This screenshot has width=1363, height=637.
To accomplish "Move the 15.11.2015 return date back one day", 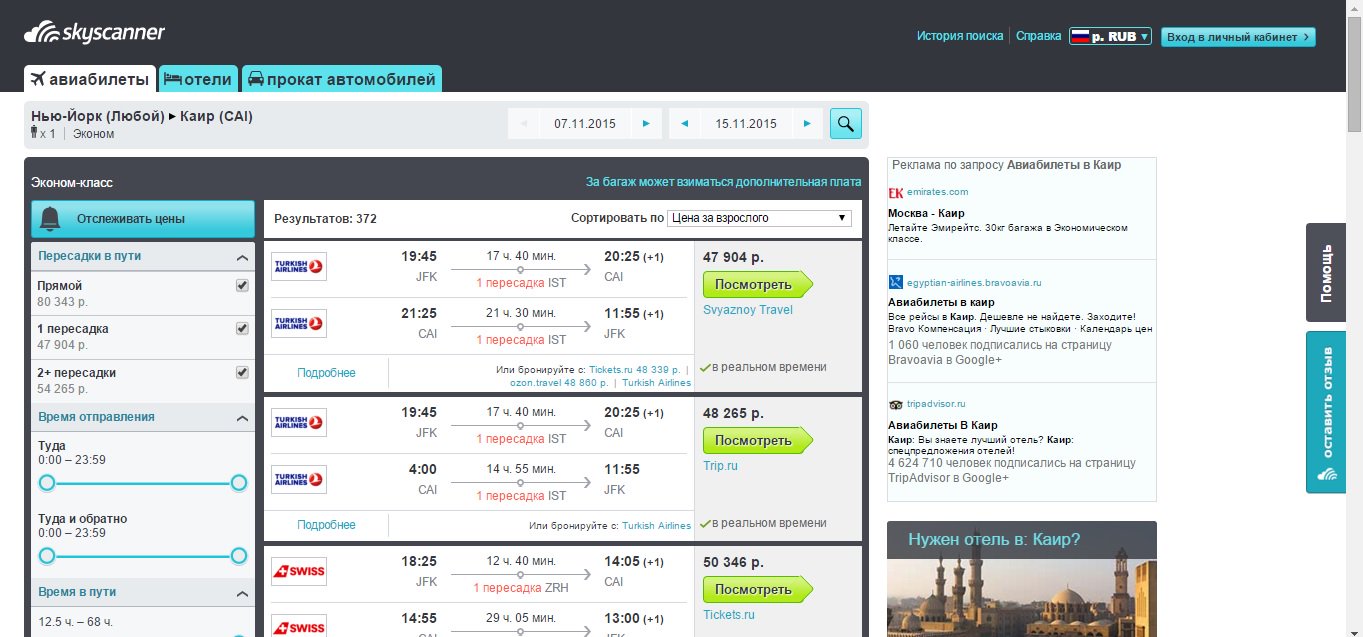I will point(684,124).
